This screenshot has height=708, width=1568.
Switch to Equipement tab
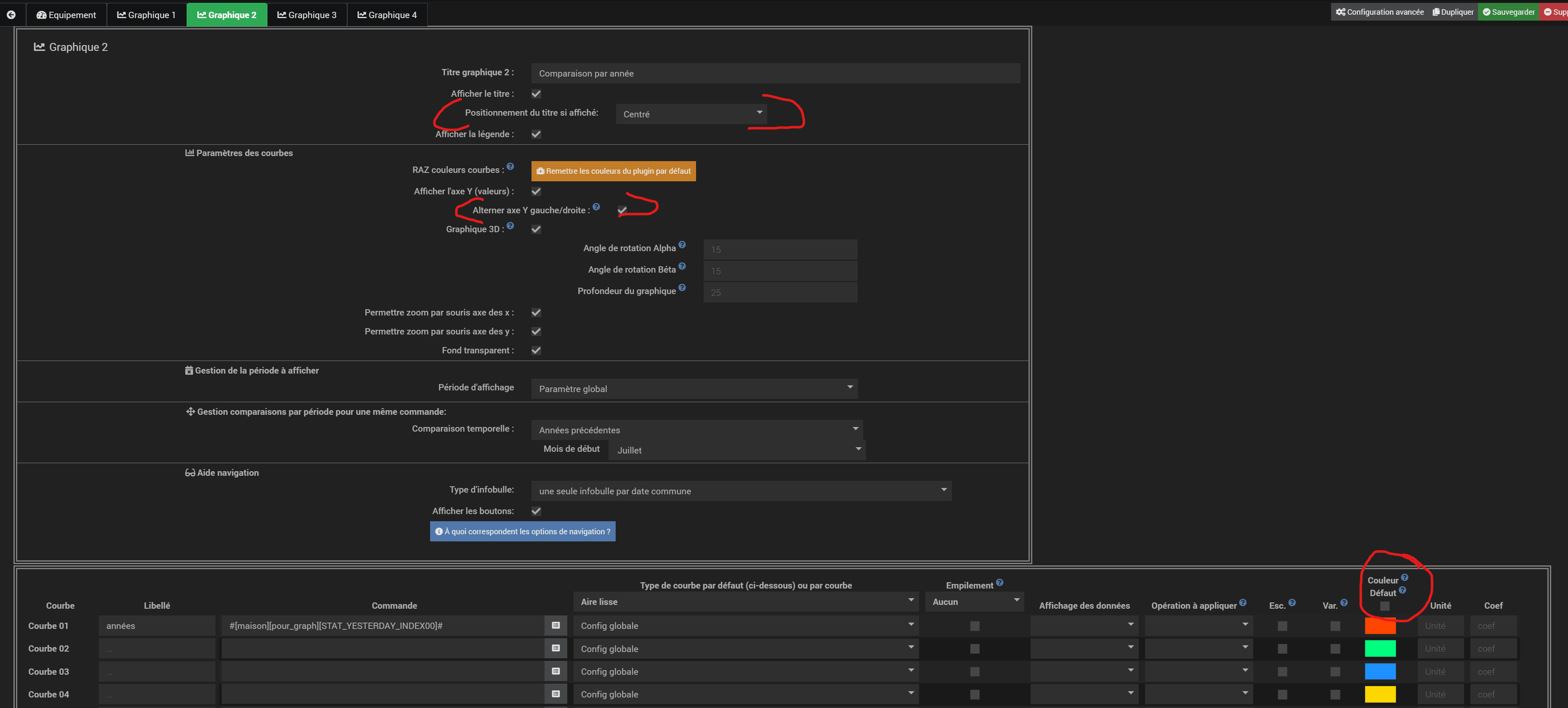66,15
